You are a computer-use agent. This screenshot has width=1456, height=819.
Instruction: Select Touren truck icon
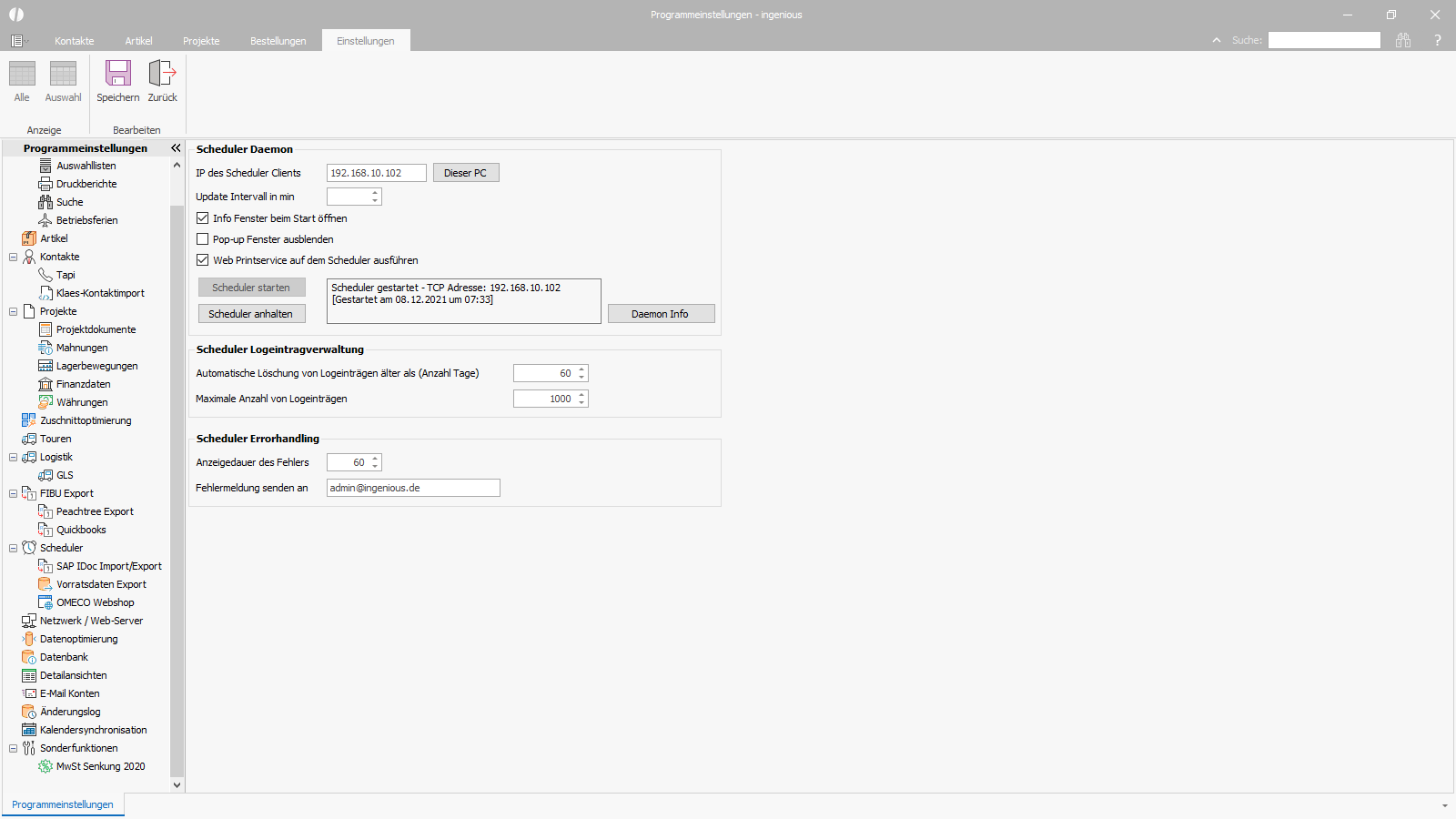(x=29, y=439)
